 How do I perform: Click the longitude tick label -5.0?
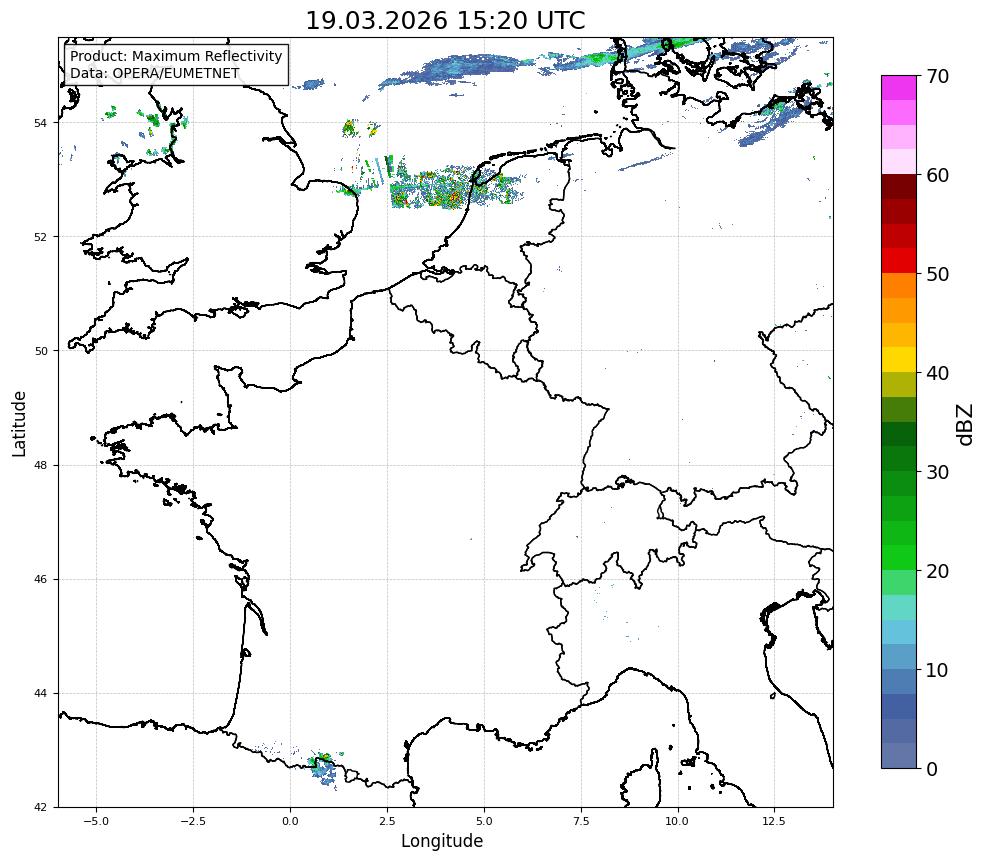96,820
